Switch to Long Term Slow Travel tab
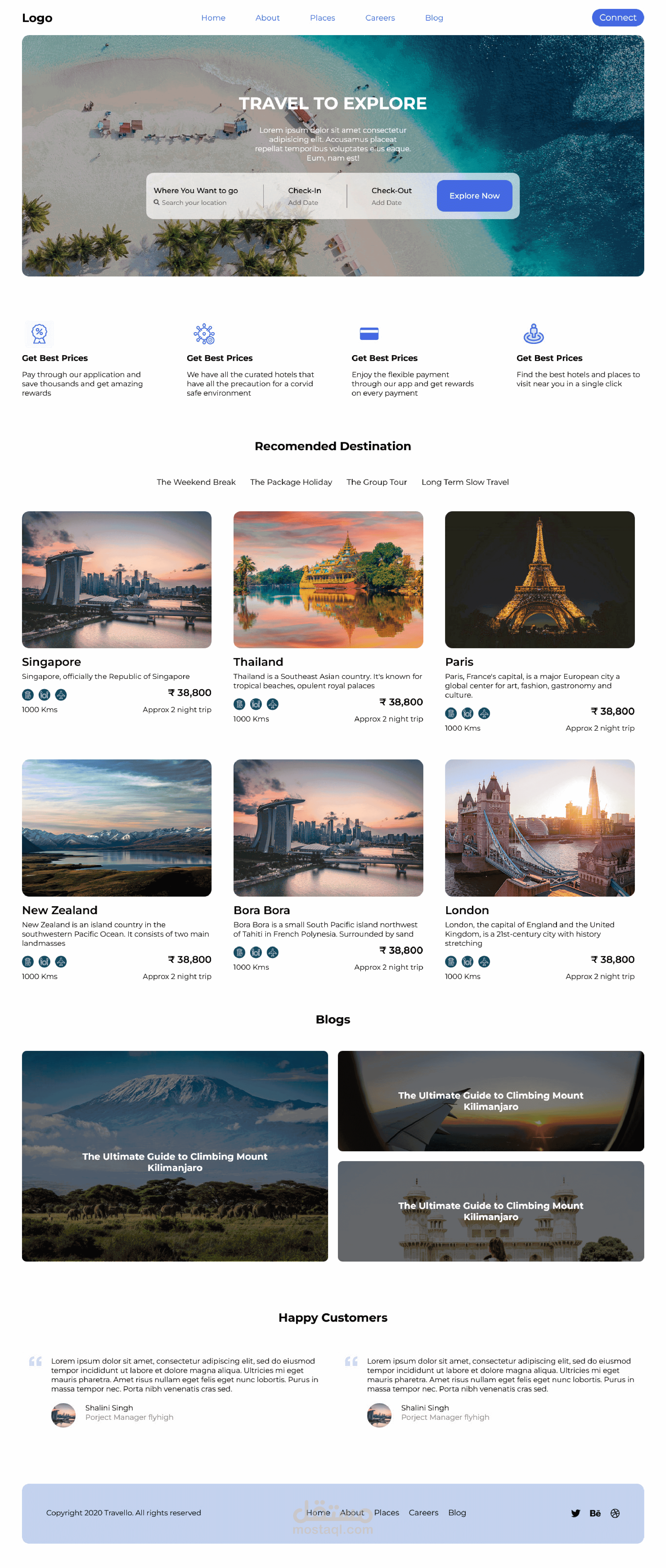 click(465, 482)
